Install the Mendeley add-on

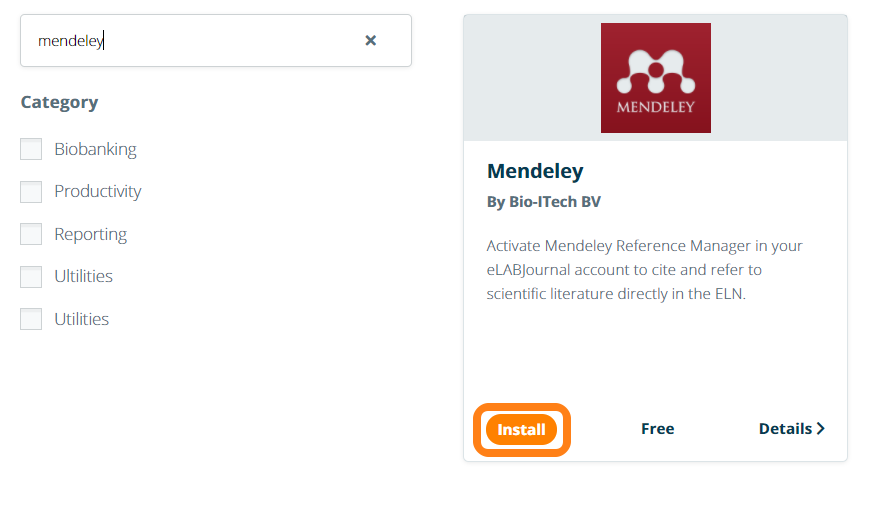[x=521, y=430]
